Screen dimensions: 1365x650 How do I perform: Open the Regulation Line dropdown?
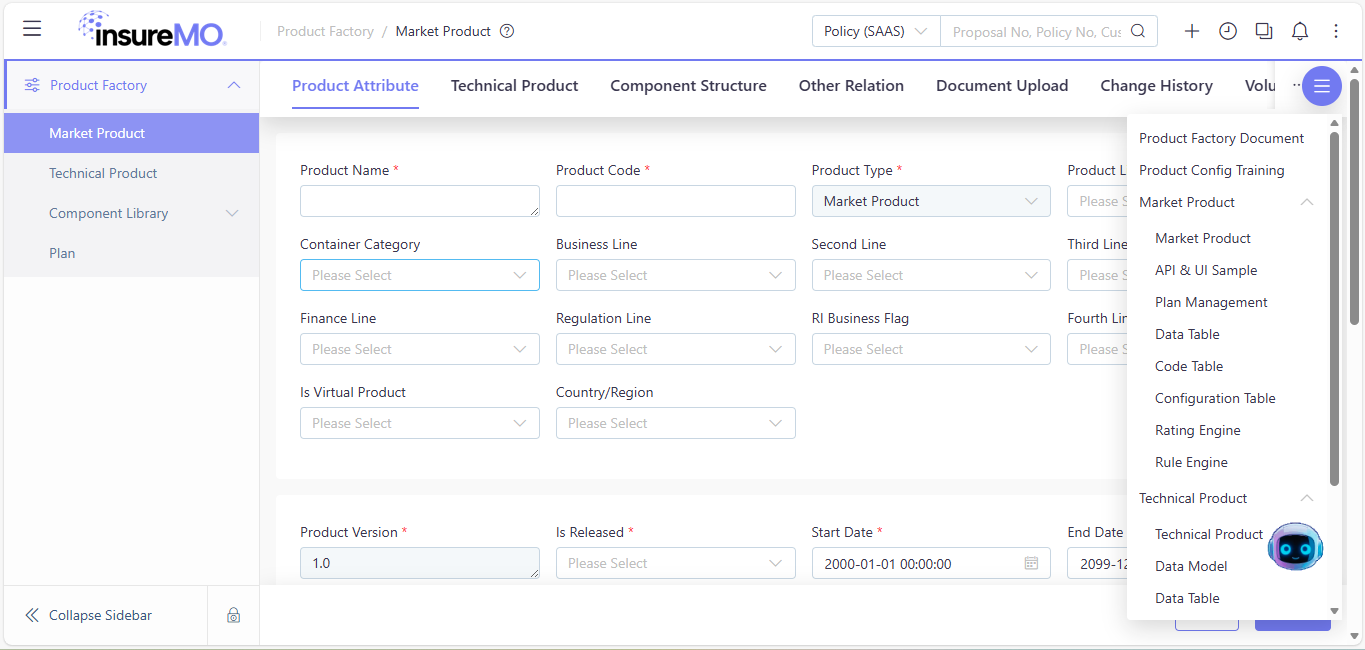(676, 349)
